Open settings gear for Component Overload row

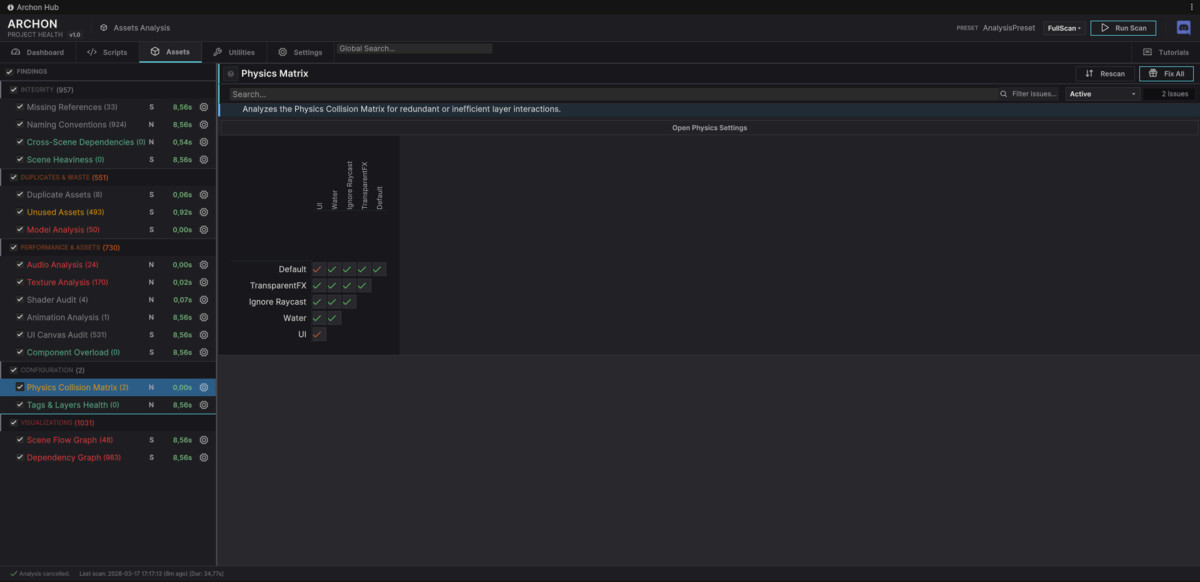[203, 352]
